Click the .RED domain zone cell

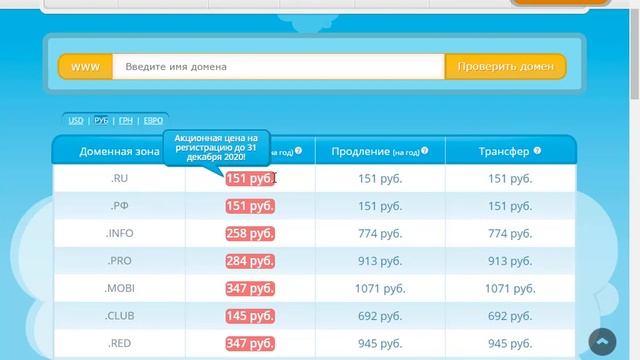(119, 343)
